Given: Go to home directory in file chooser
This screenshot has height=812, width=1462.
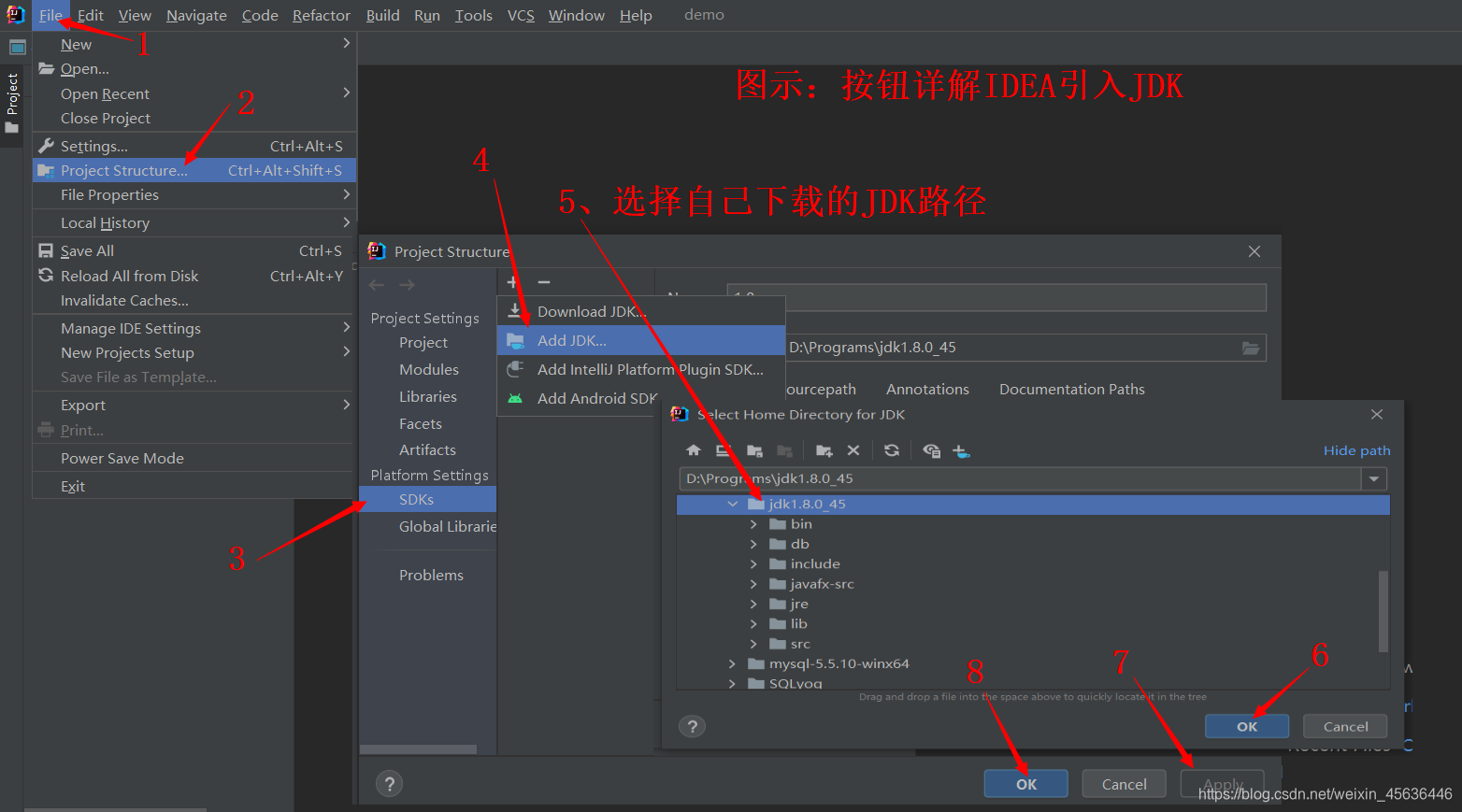Looking at the screenshot, I should (x=694, y=450).
